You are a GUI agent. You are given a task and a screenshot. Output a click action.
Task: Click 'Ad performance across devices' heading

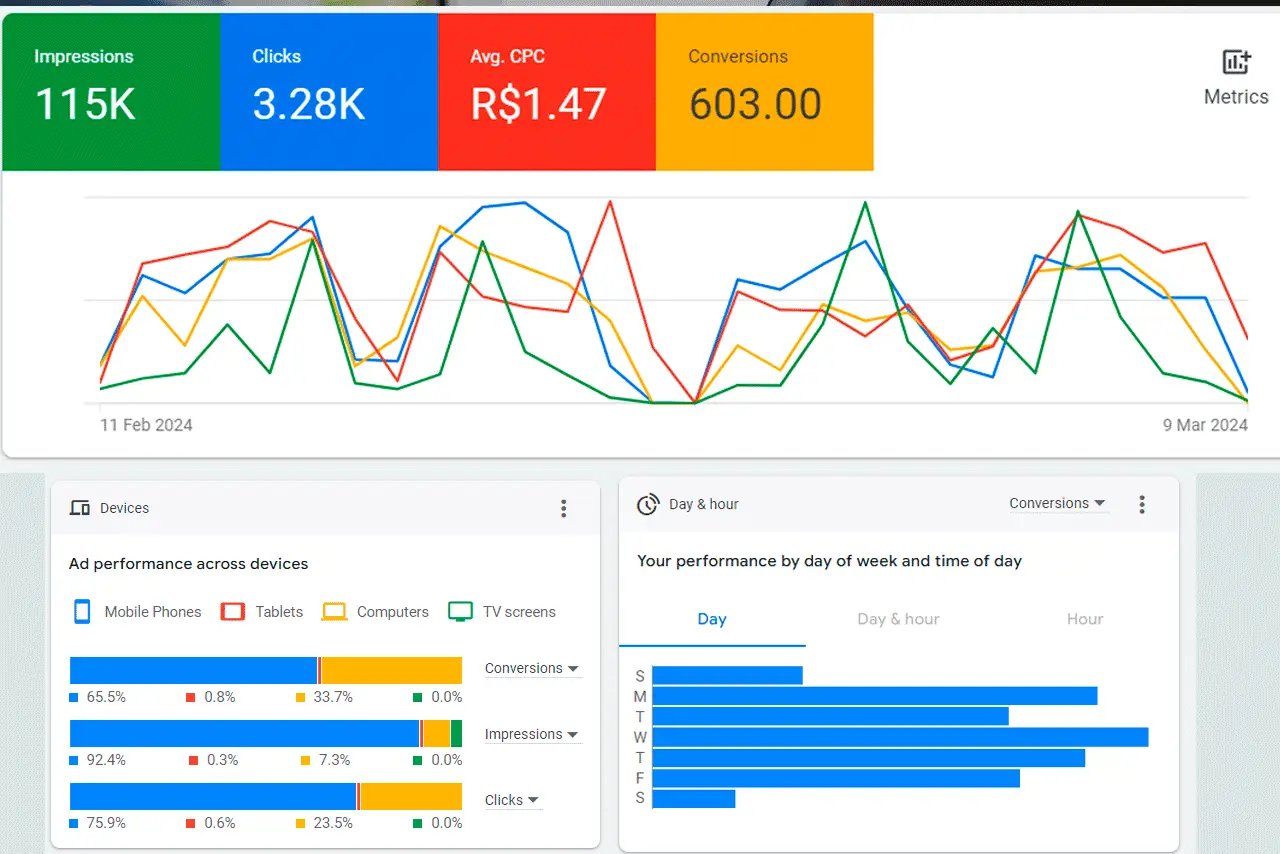click(188, 564)
